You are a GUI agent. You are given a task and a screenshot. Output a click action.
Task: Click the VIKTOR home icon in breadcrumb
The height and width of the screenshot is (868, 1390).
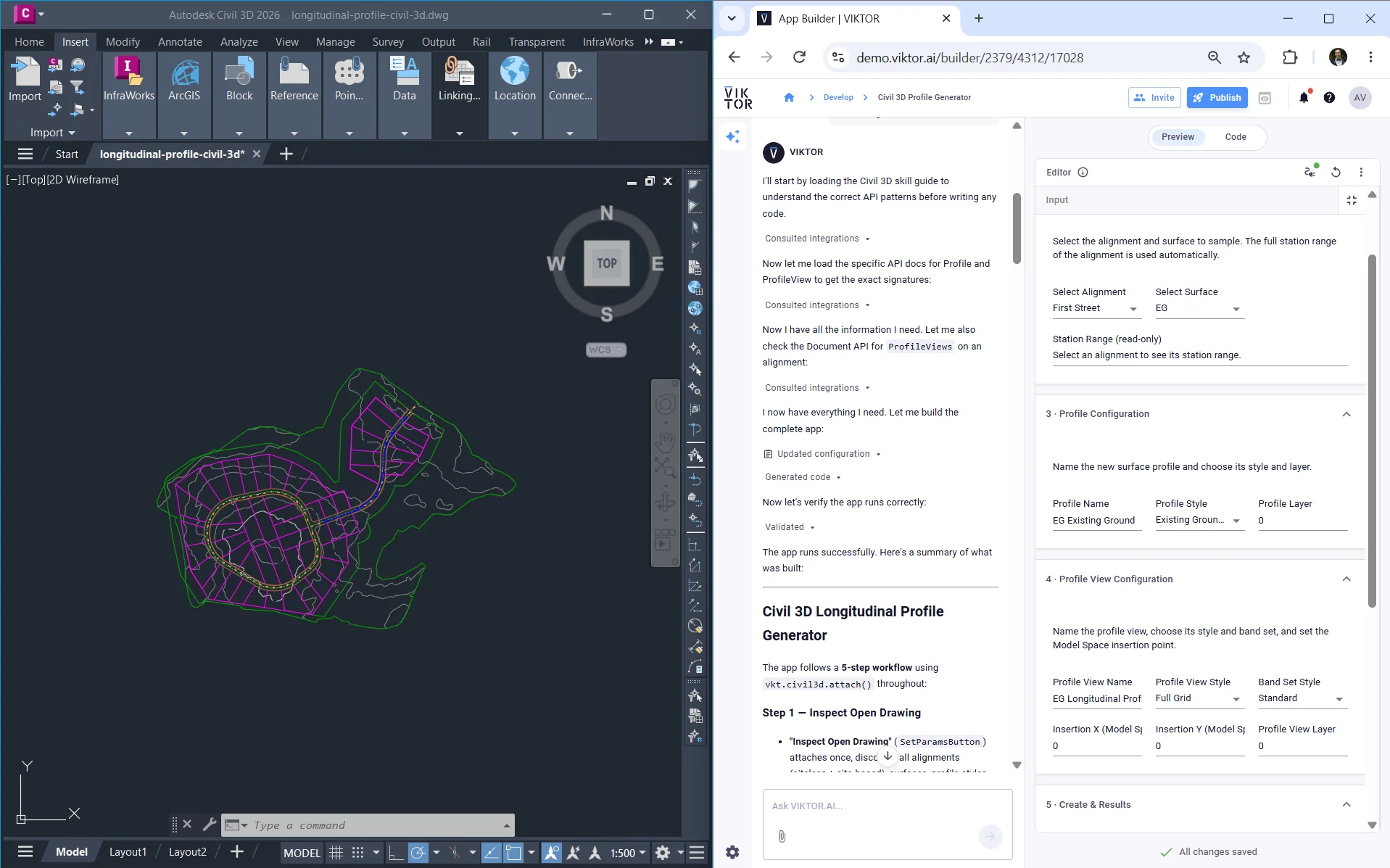point(789,97)
